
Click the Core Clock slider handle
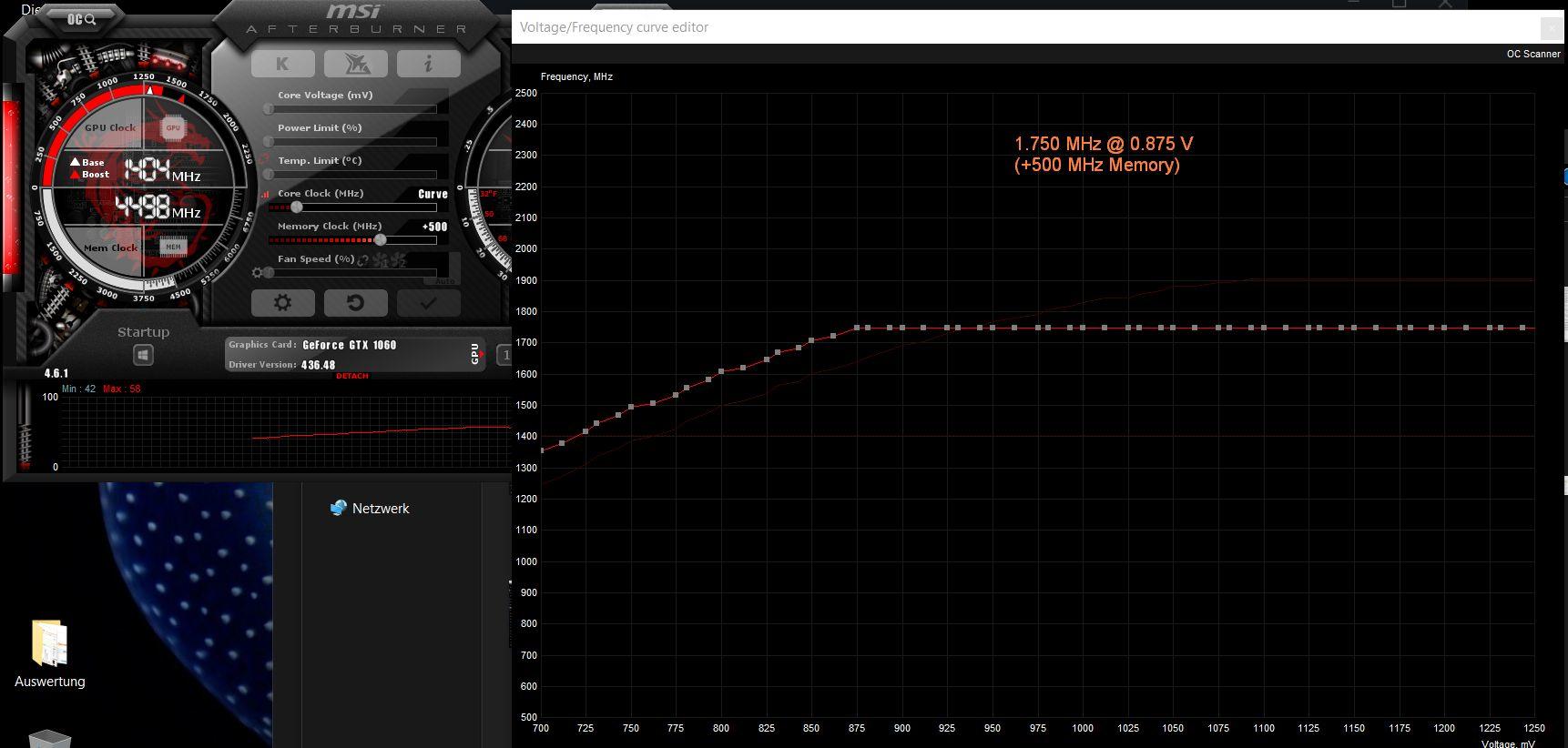click(x=296, y=207)
